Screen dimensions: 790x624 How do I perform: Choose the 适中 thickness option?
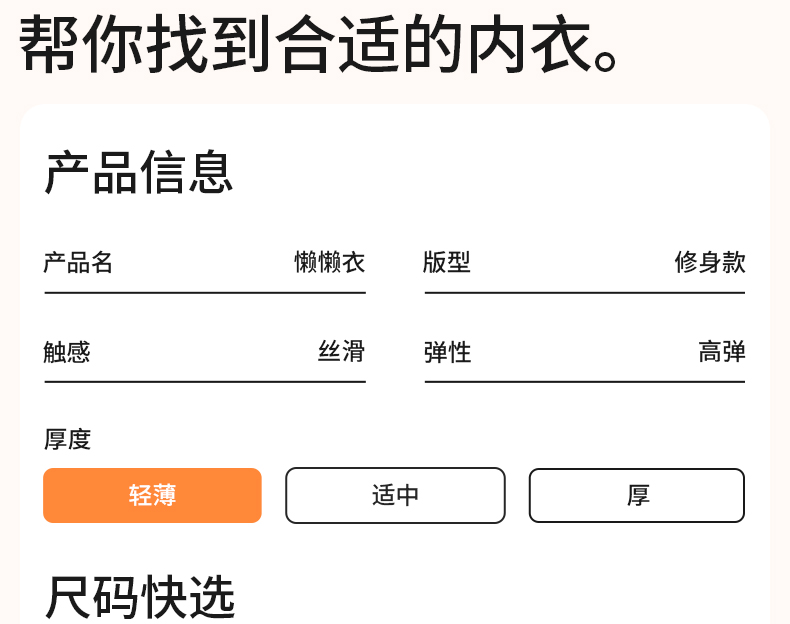[395, 495]
